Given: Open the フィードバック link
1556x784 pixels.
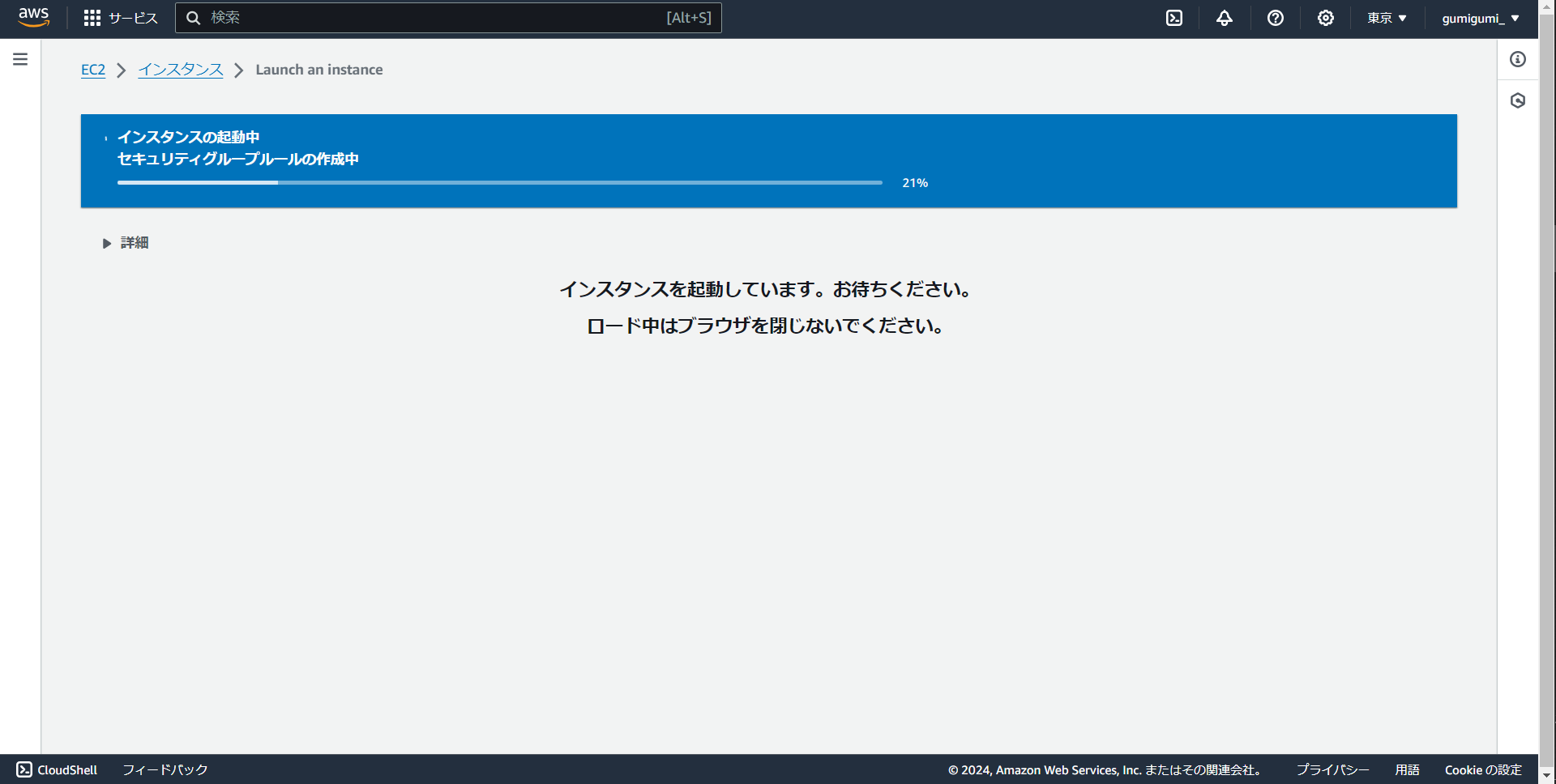Looking at the screenshot, I should pos(165,769).
